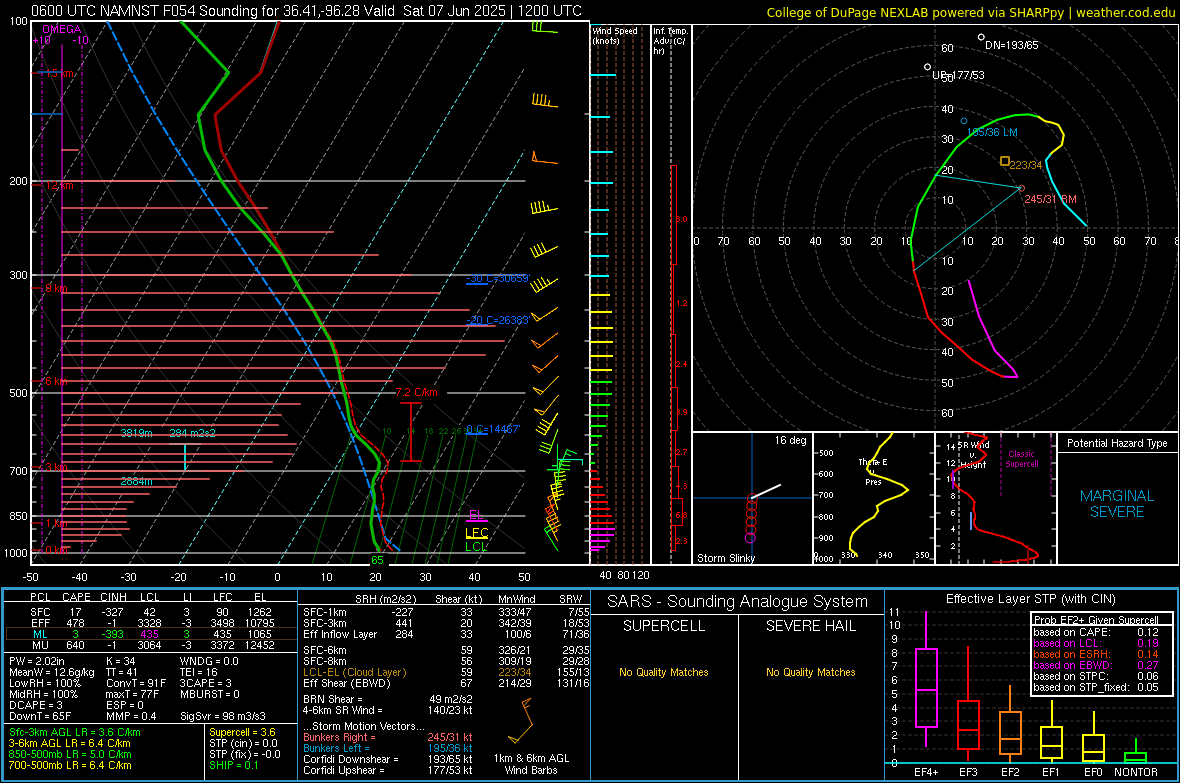The height and width of the screenshot is (783, 1180).
Task: Click the OMEGA label on the skew-T
Action: point(62,29)
